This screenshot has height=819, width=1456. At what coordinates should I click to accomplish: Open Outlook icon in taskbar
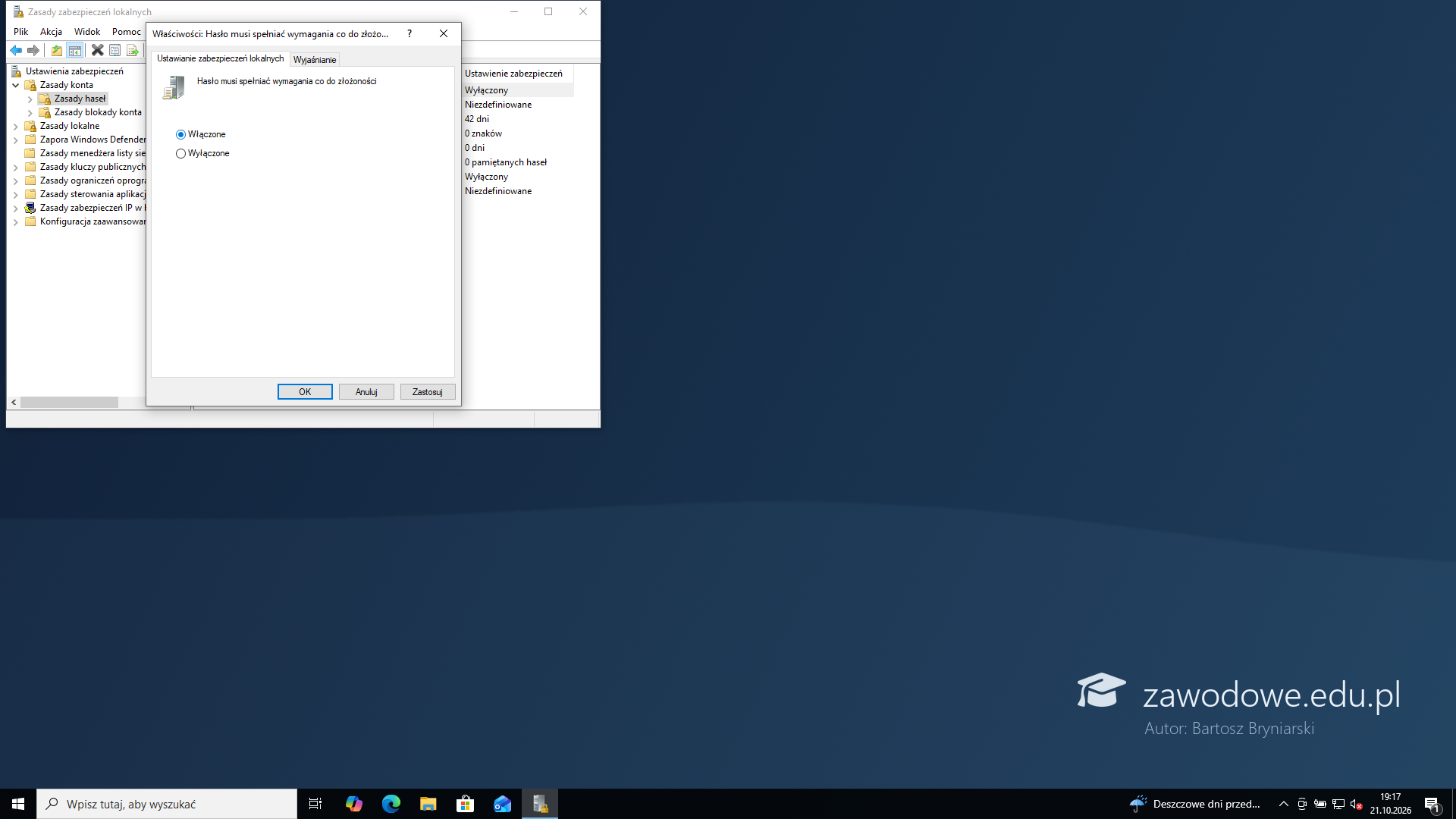(x=503, y=804)
